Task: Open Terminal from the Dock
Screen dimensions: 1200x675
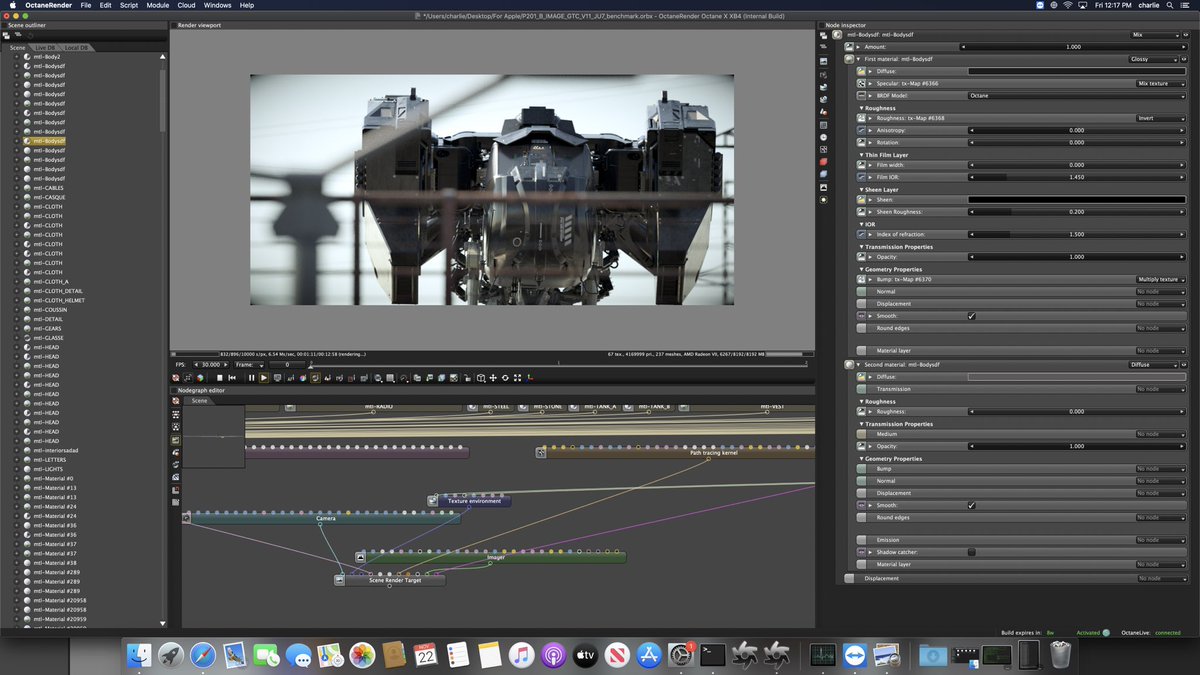Action: coord(712,655)
